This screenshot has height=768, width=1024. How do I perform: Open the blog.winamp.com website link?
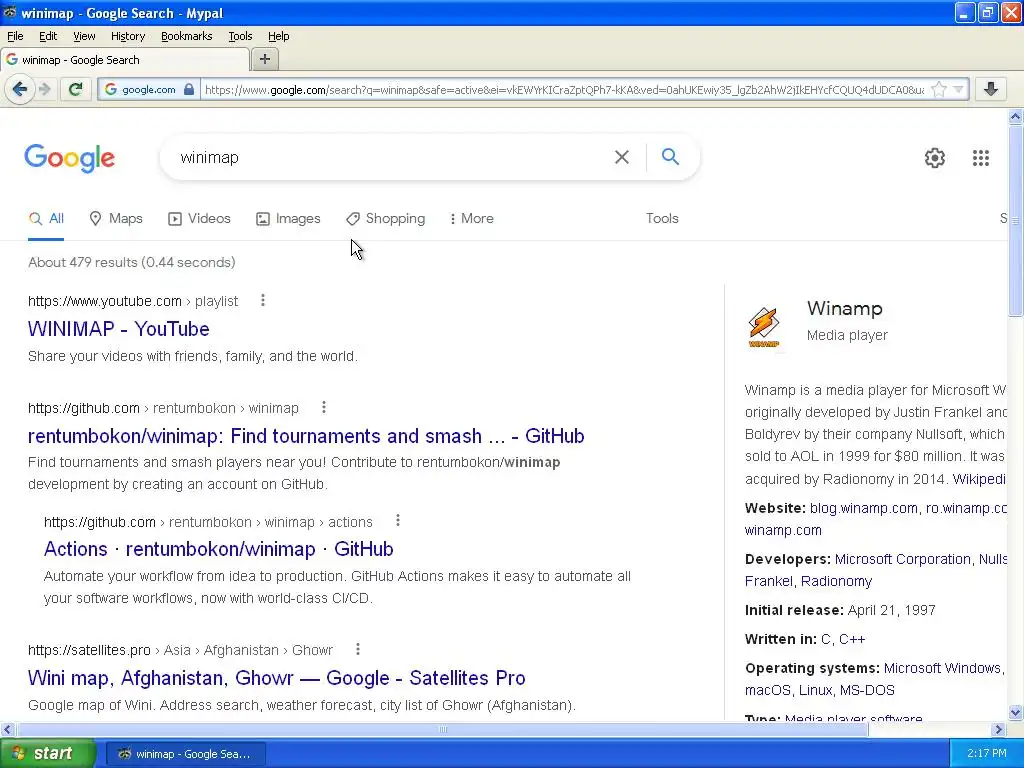(863, 508)
